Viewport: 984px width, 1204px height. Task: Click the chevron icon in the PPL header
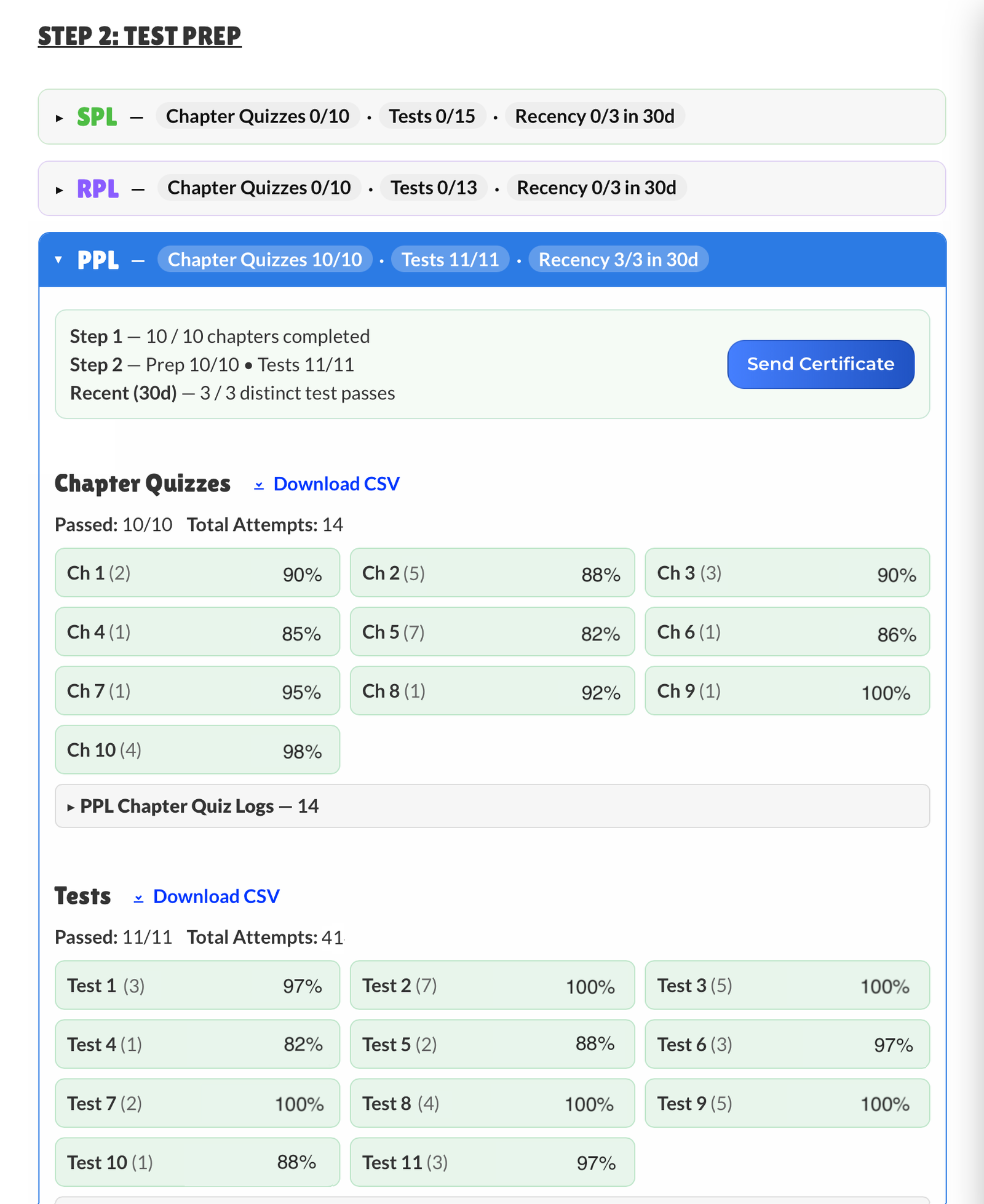pos(58,259)
